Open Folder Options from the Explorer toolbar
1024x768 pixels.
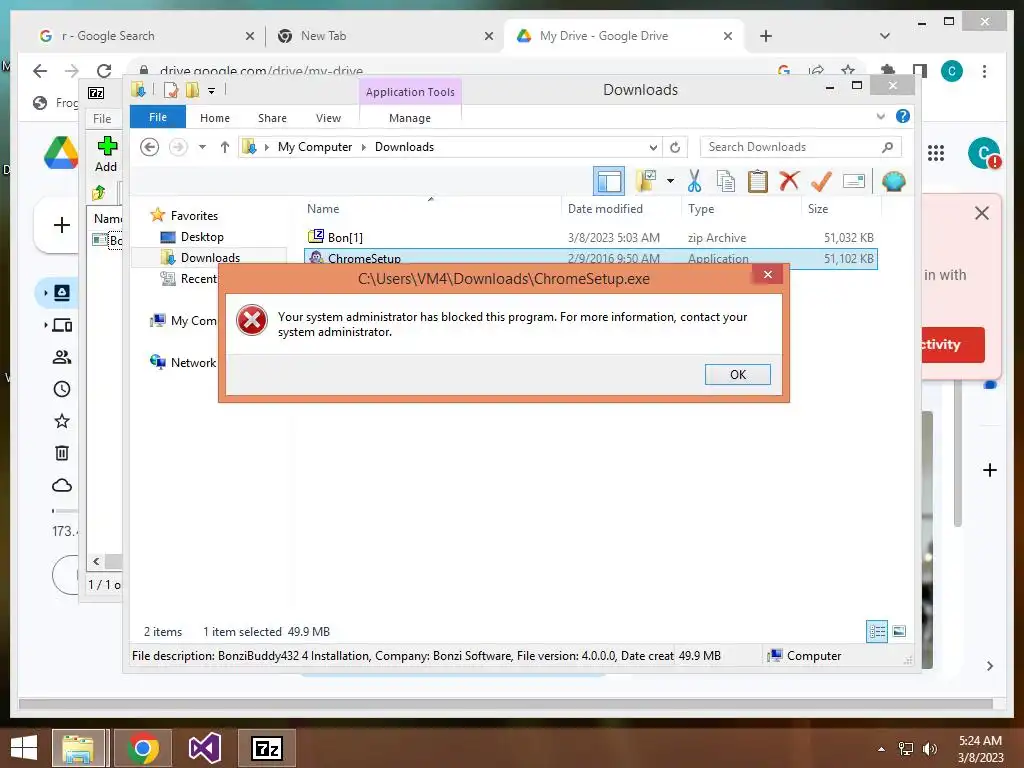coord(647,181)
